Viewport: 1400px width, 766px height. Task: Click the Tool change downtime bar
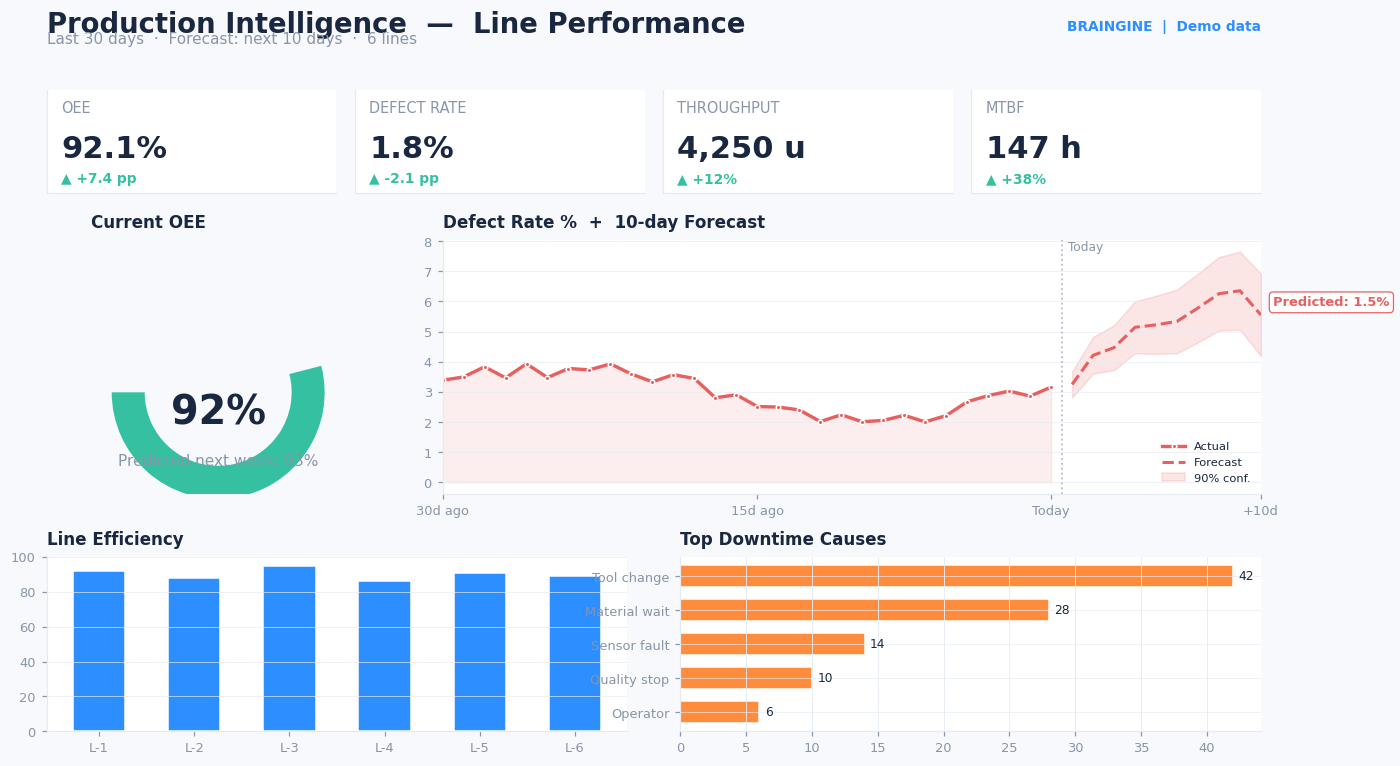[x=956, y=576]
